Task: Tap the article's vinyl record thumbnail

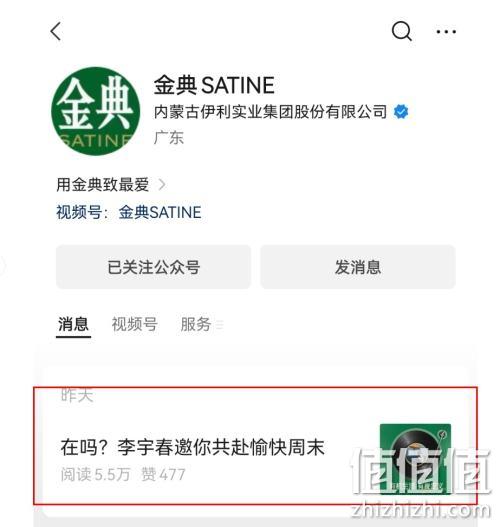Action: click(415, 459)
